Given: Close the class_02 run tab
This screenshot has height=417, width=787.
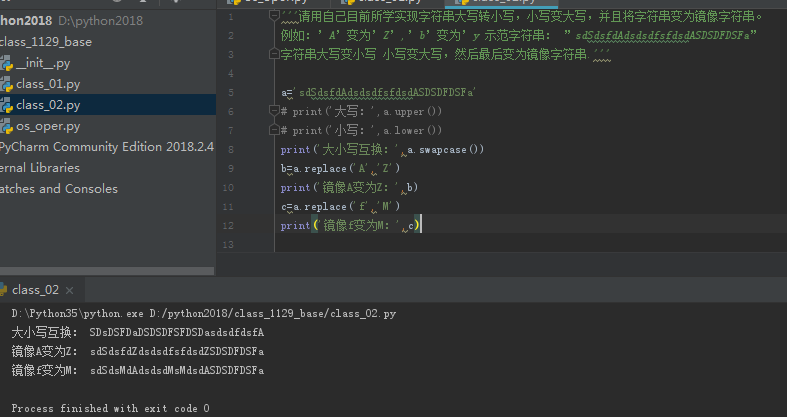Looking at the screenshot, I should pyautogui.click(x=72, y=290).
